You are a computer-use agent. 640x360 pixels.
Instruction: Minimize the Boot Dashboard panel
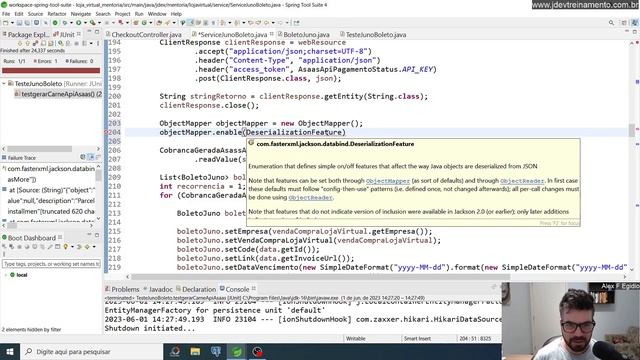[x=89, y=235]
